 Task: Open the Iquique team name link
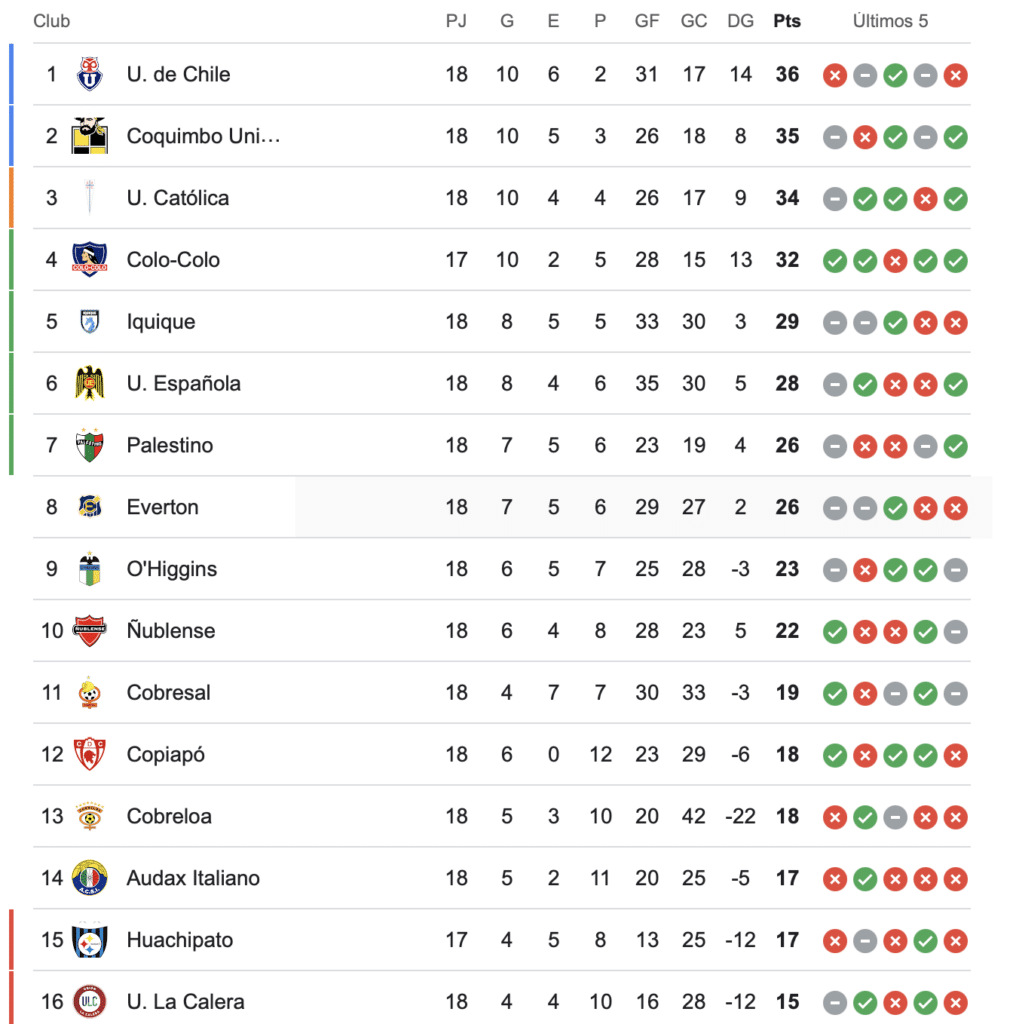pos(160,322)
